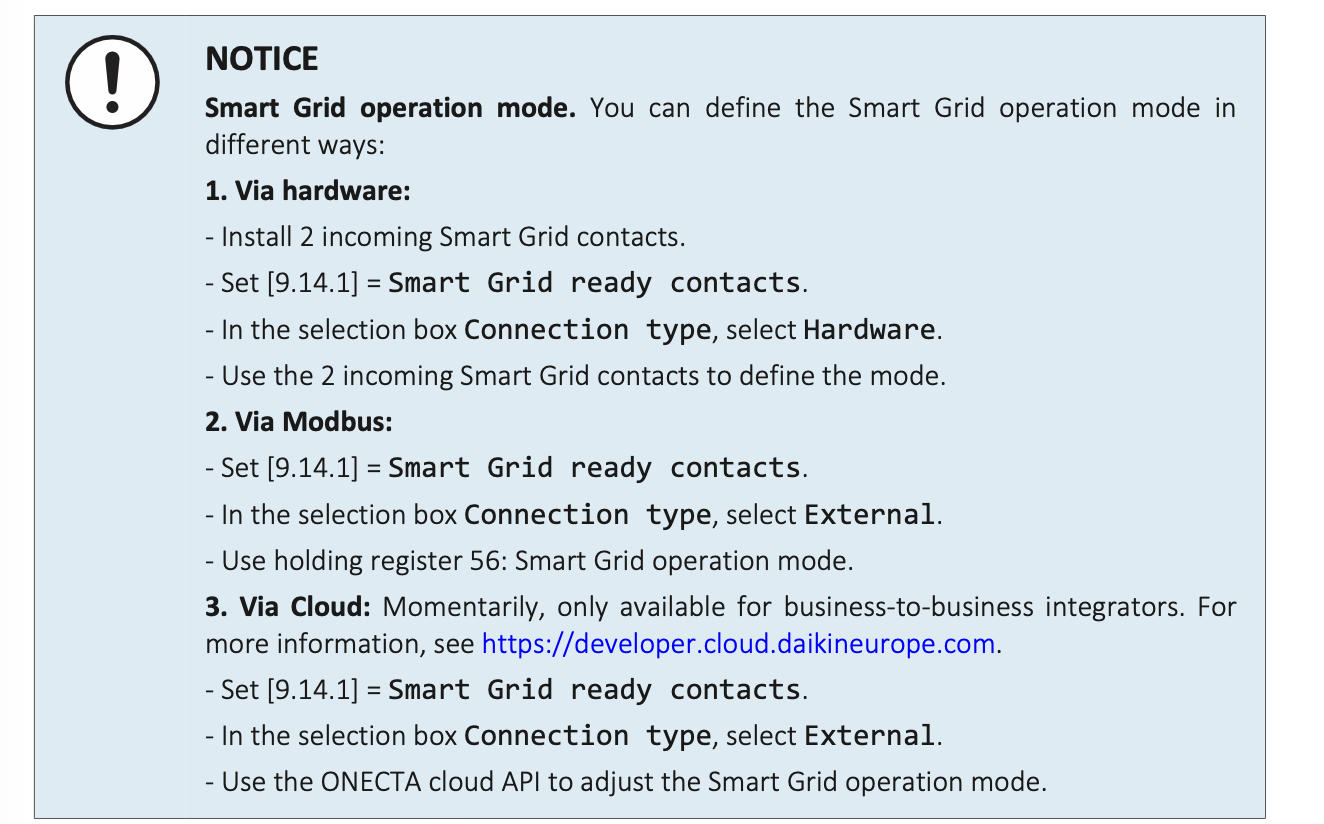This screenshot has height=824, width=1324.
Task: Select the '3. Via Cloud:' heading
Action: point(289,607)
